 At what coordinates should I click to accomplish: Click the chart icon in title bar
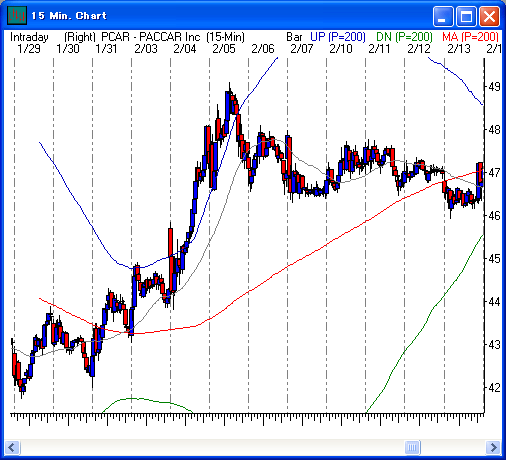(17, 16)
